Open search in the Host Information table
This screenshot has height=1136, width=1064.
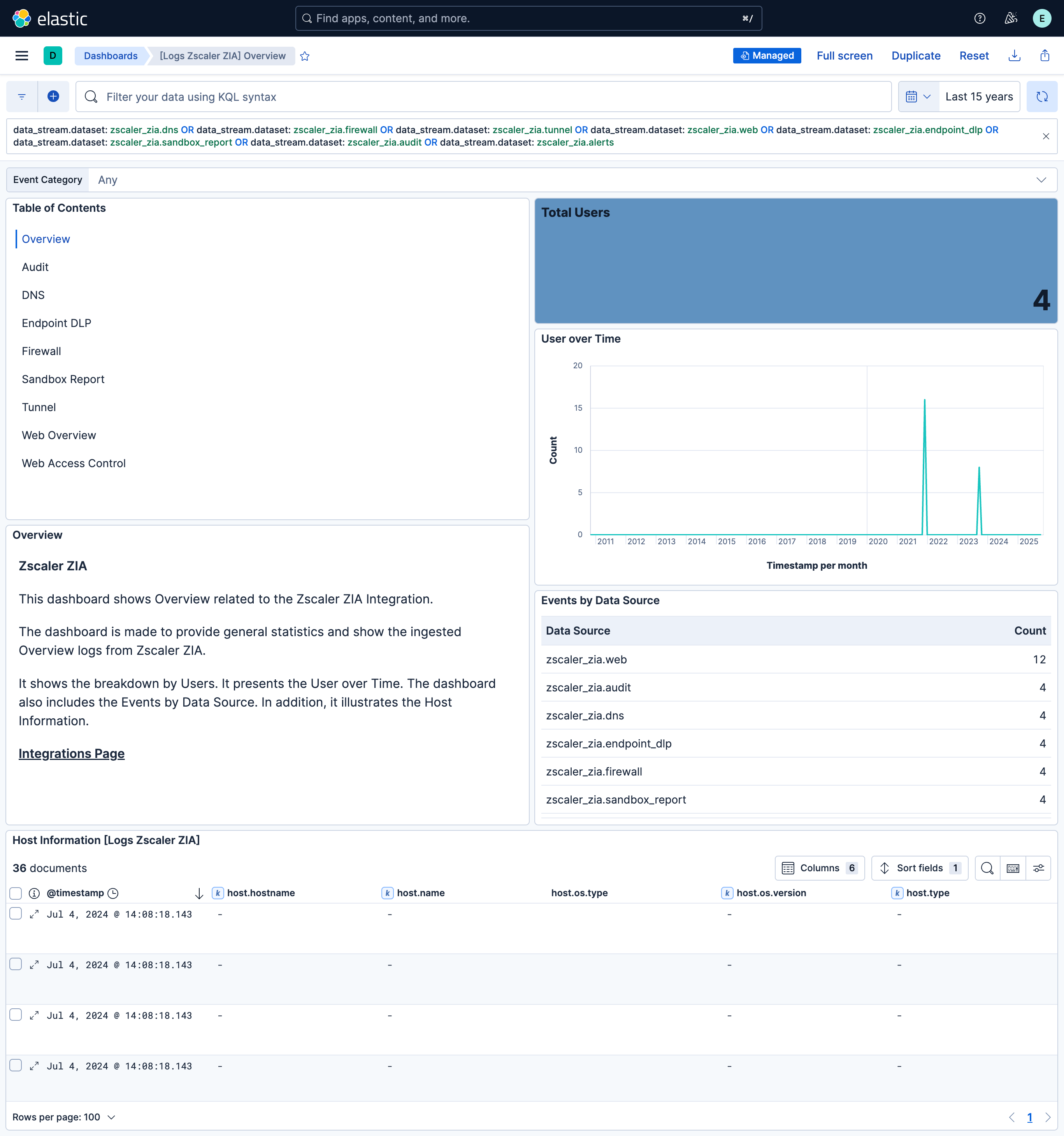[987, 868]
